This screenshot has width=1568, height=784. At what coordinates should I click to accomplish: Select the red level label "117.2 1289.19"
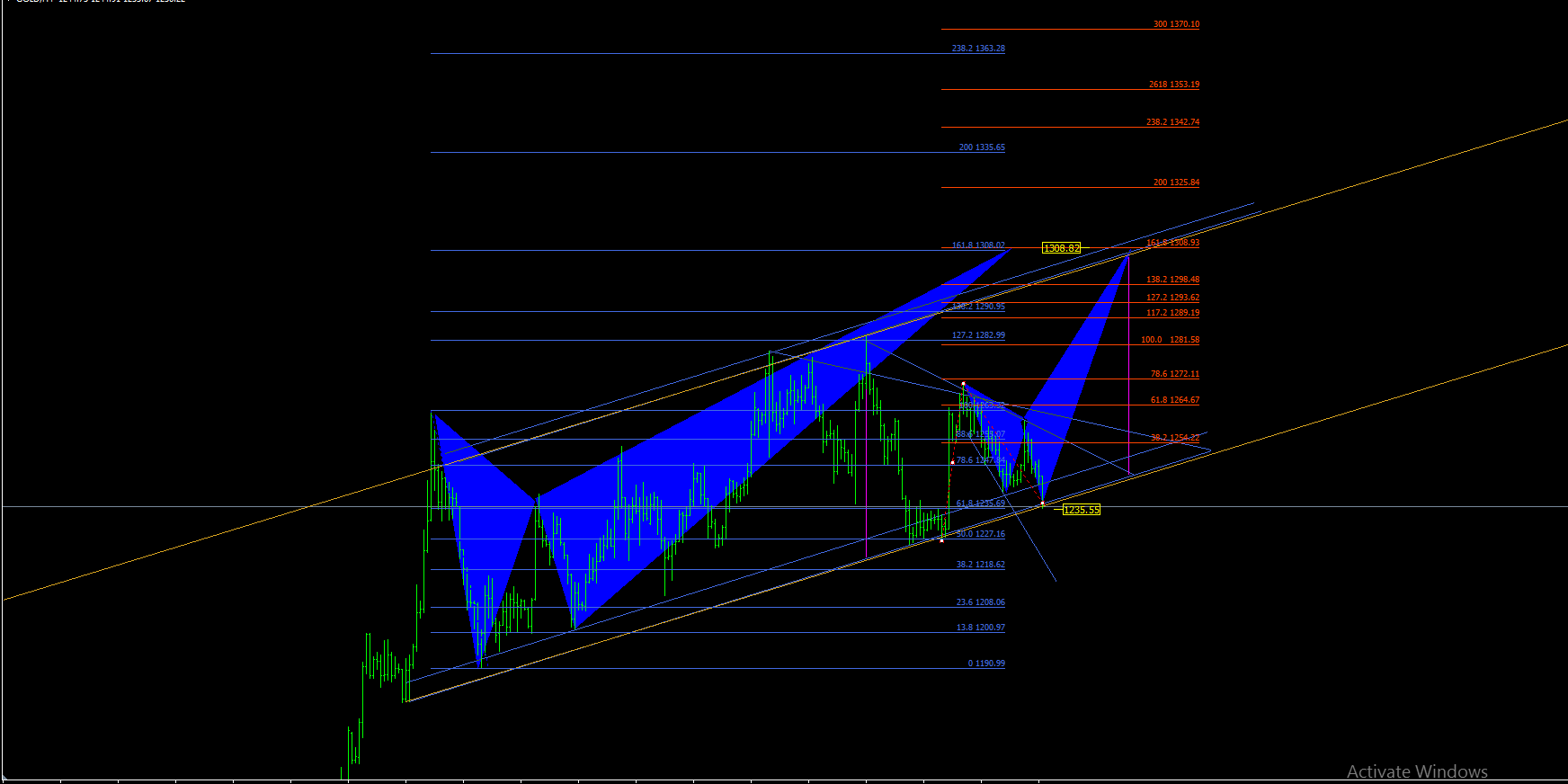coord(1172,313)
